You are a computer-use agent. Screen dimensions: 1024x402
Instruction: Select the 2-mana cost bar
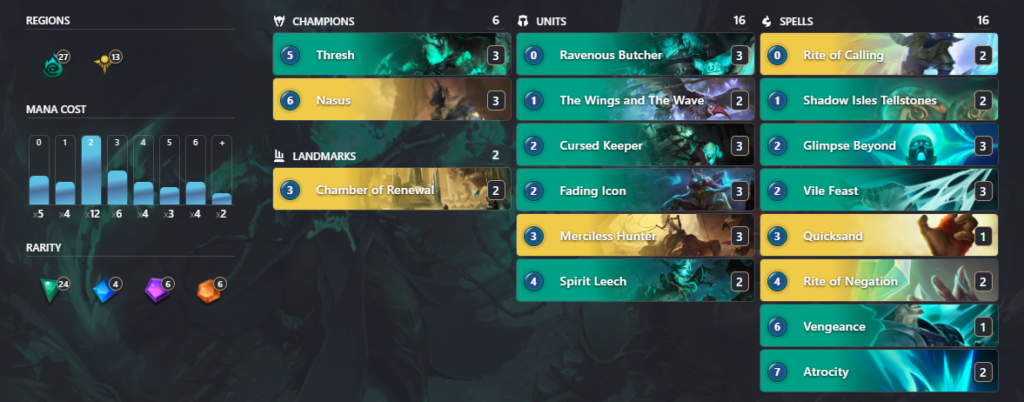pyautogui.click(x=91, y=170)
